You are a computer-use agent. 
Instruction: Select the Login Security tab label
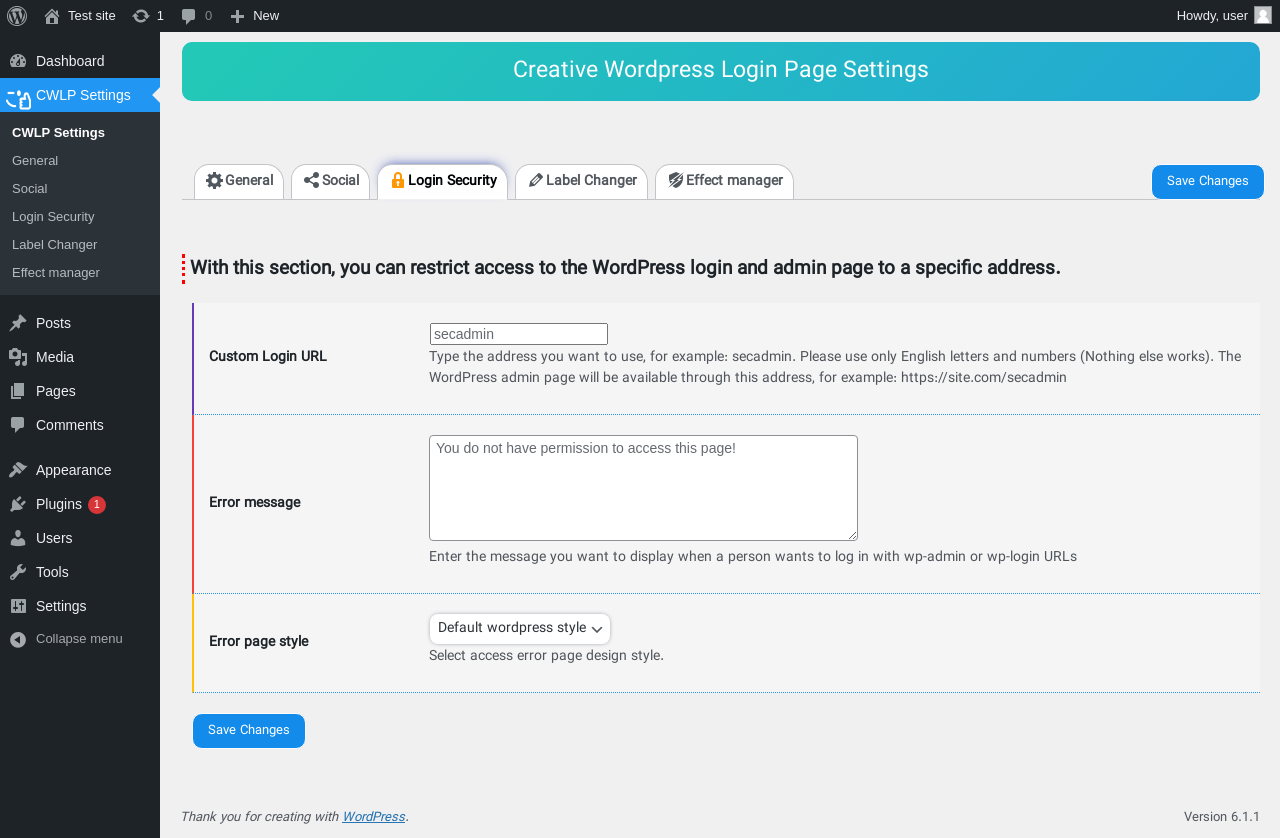point(452,180)
